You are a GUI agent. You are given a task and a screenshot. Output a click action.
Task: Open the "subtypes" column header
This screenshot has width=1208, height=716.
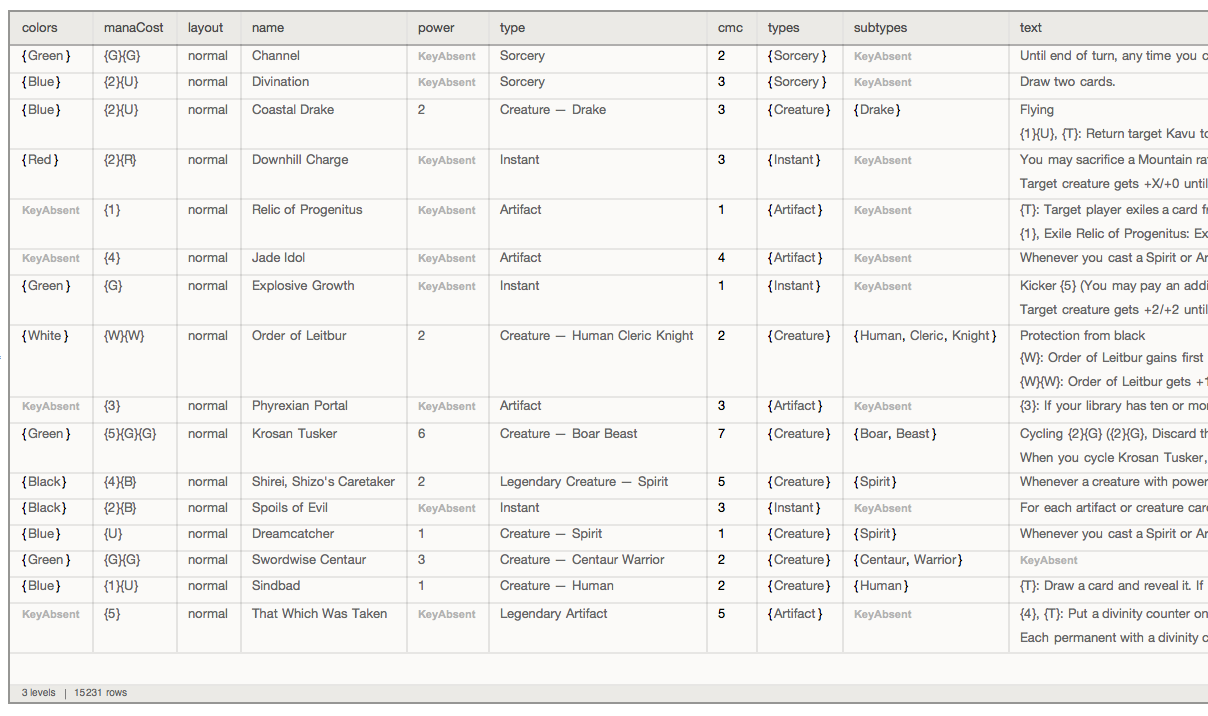point(880,28)
